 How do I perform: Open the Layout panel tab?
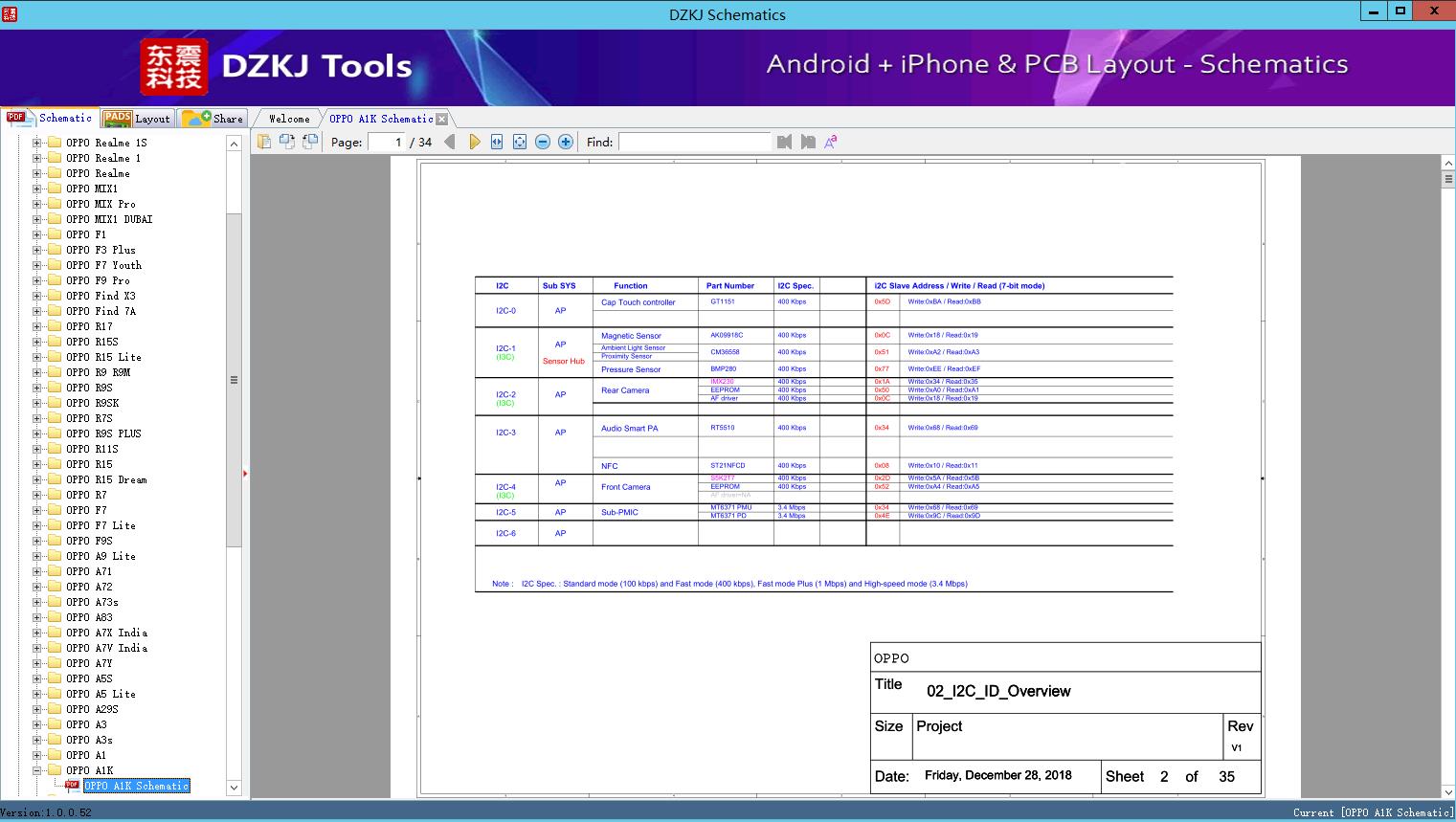point(138,119)
